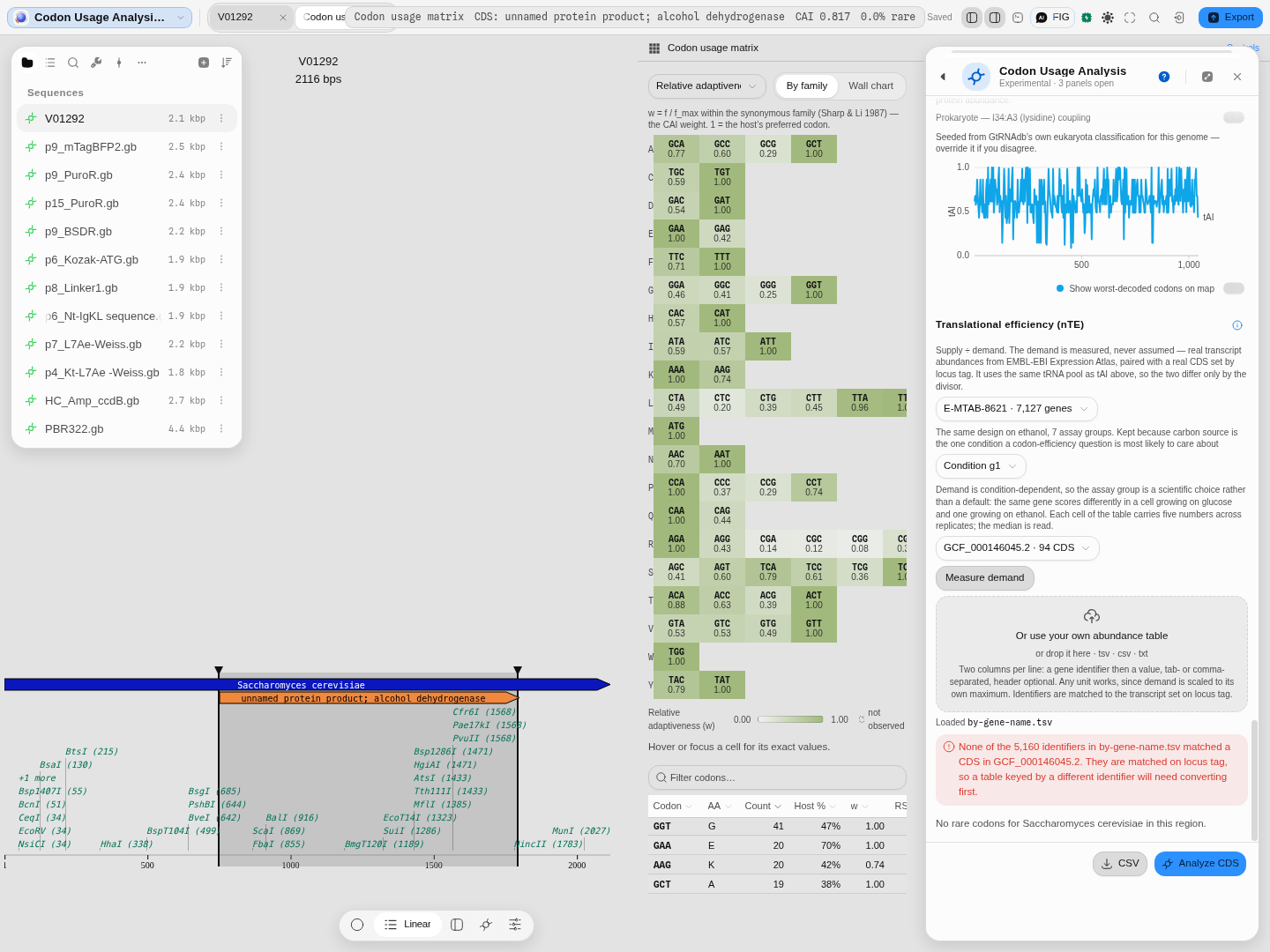Click the fullscreen frame icon in the top bar

(x=1130, y=18)
